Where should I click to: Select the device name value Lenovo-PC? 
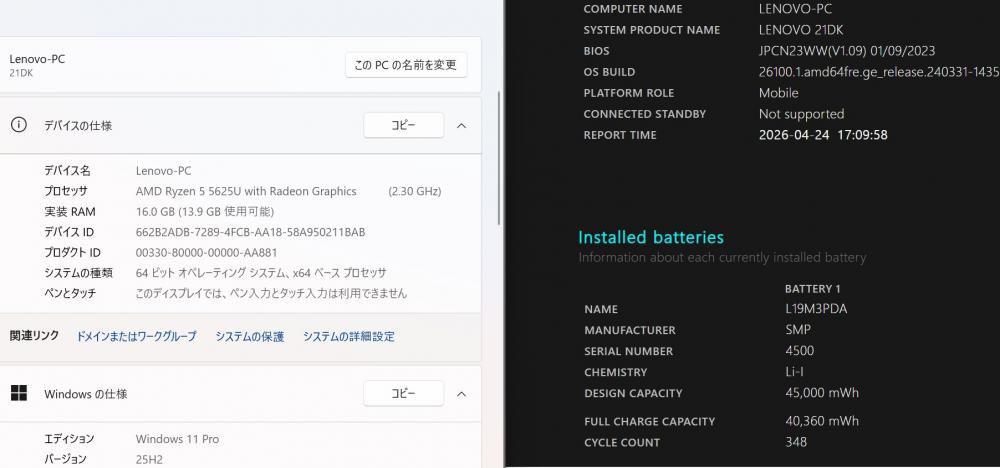(163, 171)
